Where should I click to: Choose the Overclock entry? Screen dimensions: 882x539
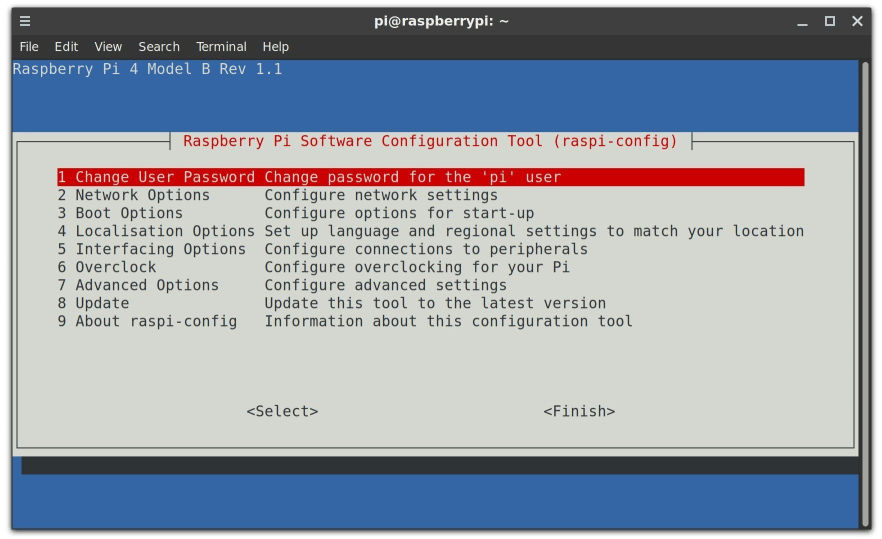pyautogui.click(x=107, y=267)
